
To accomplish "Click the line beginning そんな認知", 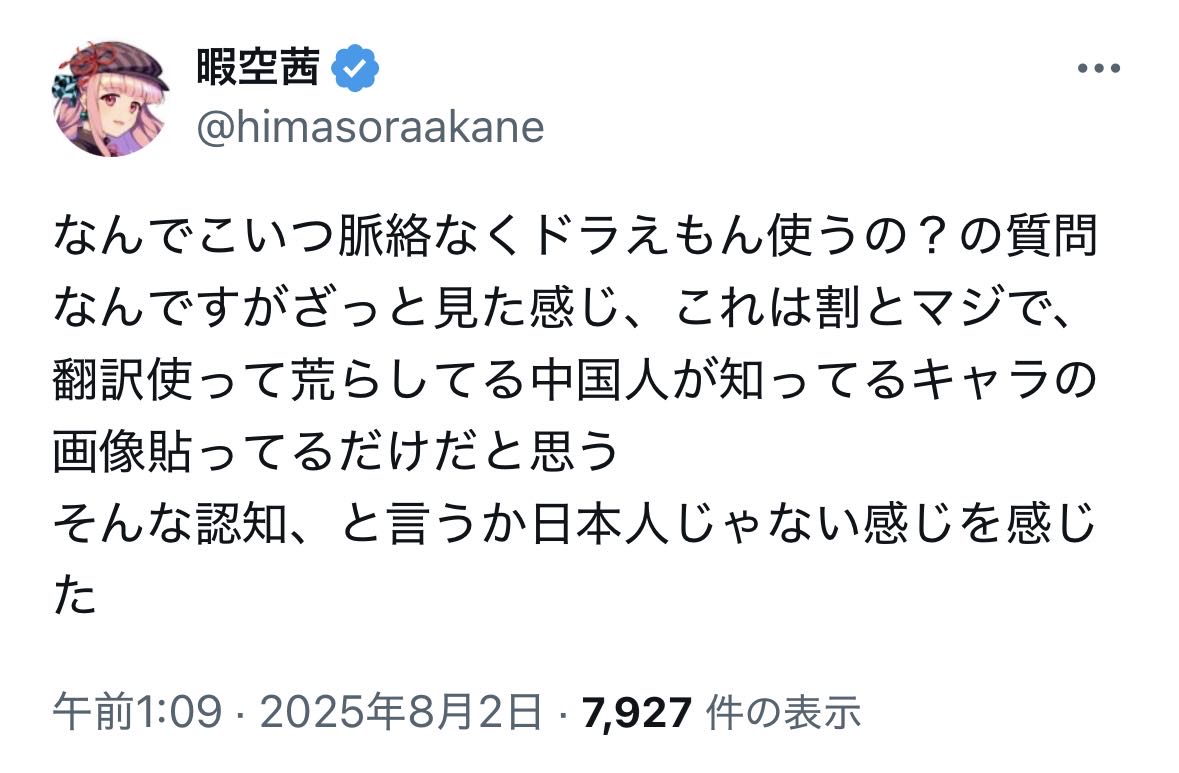I will point(575,524).
